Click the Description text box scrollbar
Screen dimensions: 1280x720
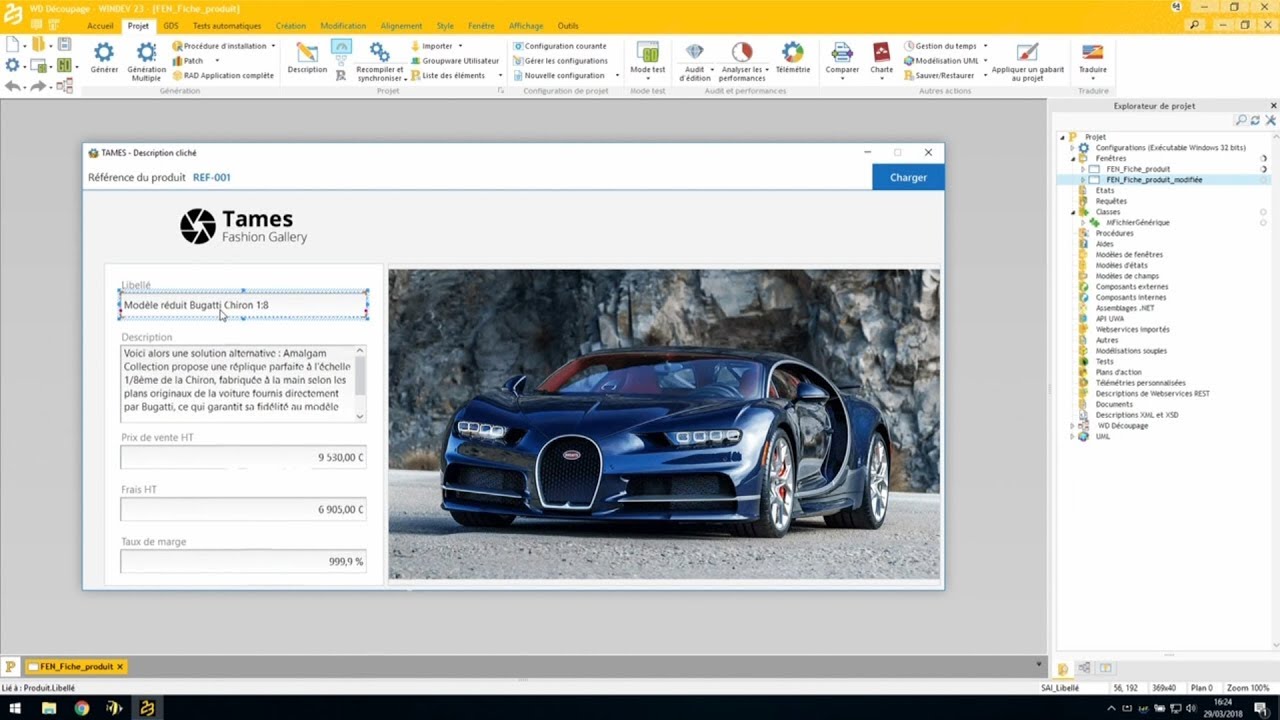(360, 383)
